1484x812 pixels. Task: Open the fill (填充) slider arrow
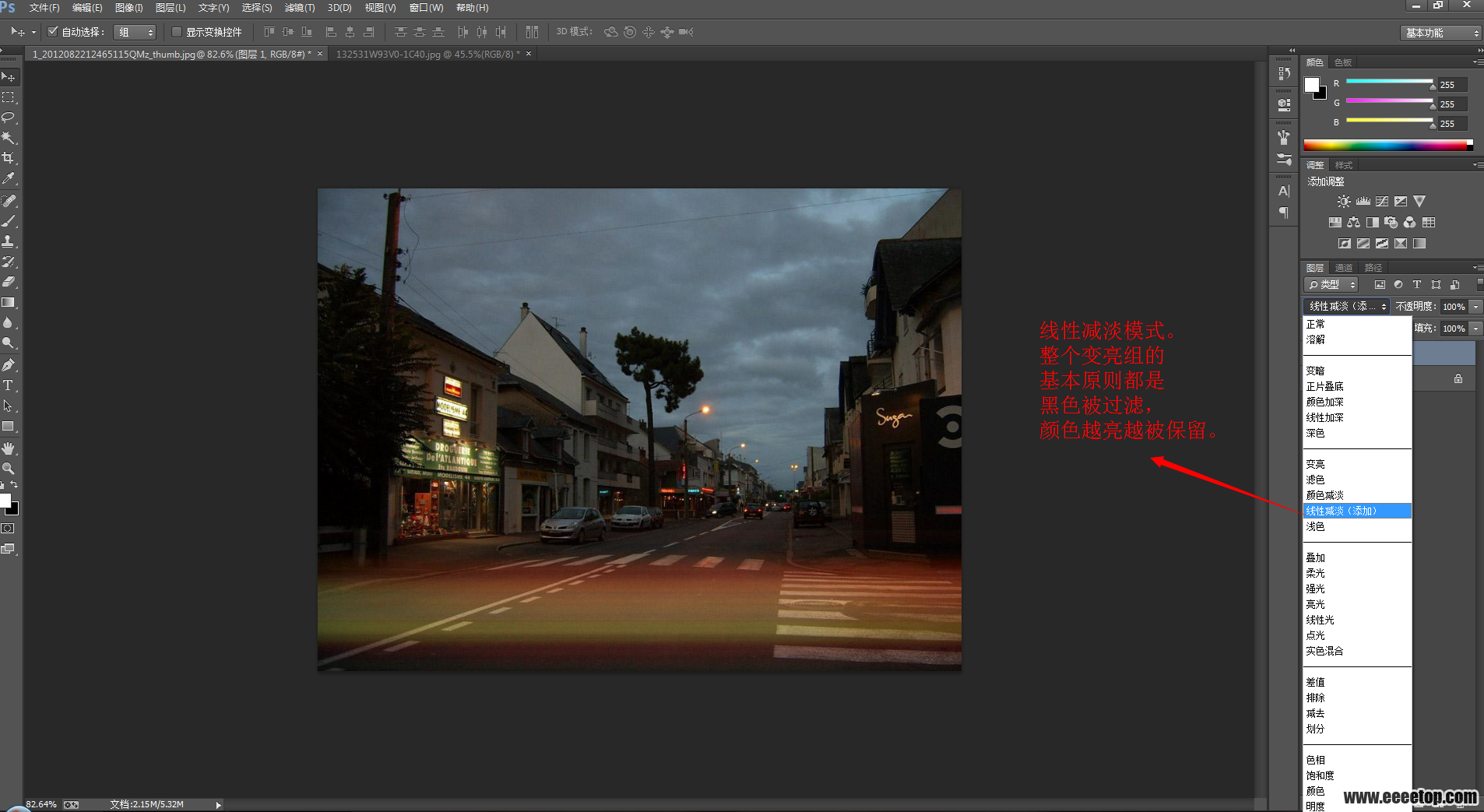pyautogui.click(x=1475, y=329)
